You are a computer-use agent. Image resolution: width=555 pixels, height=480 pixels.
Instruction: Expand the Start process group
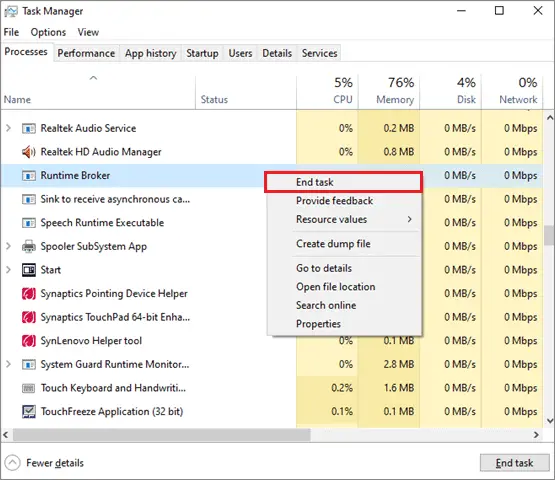coord(8,270)
